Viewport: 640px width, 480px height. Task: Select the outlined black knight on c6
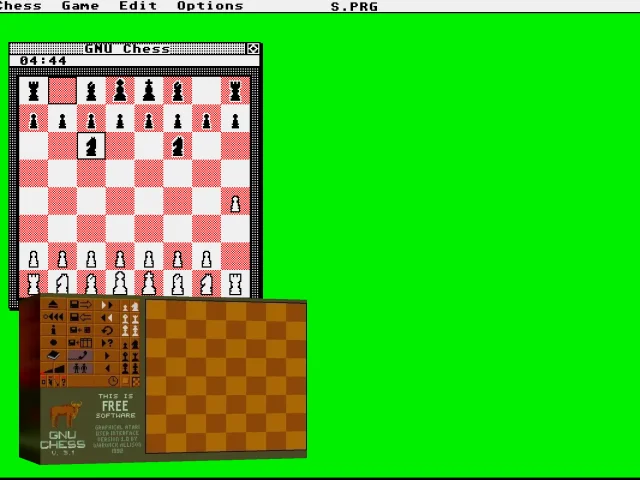pyautogui.click(x=91, y=146)
